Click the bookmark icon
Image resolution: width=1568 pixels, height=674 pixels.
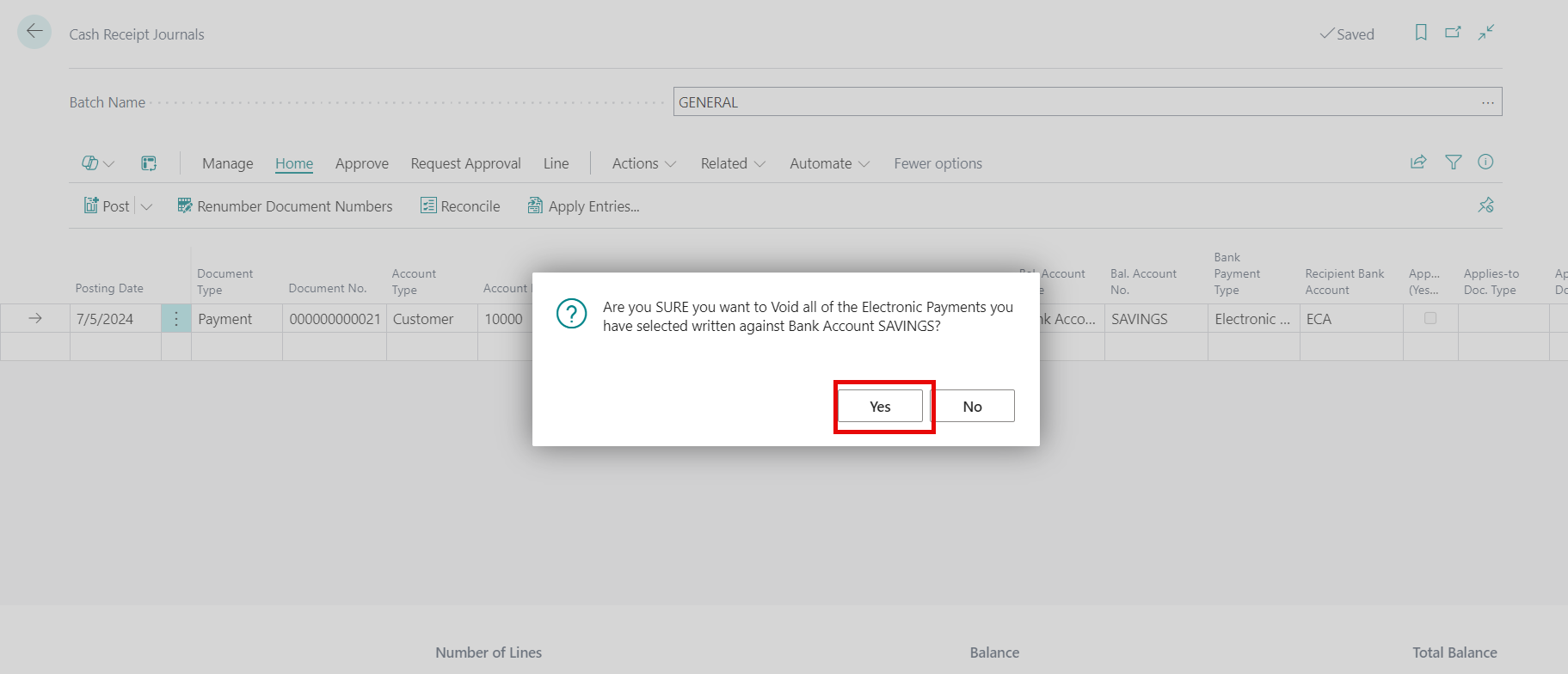1421,33
